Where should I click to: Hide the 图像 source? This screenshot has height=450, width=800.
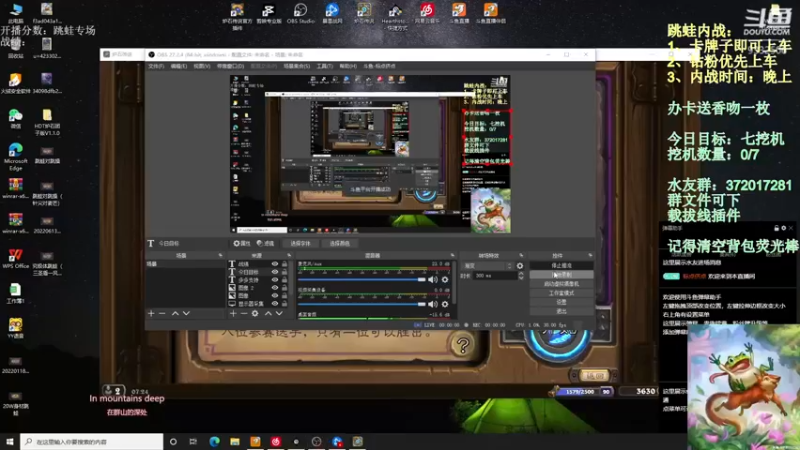click(274, 296)
